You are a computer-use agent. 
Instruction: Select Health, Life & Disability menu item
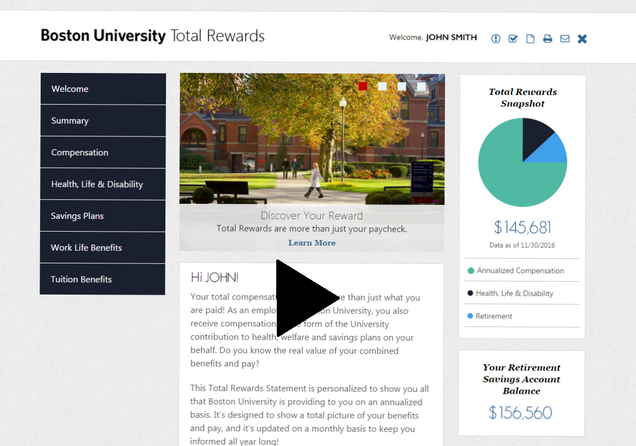coord(103,184)
